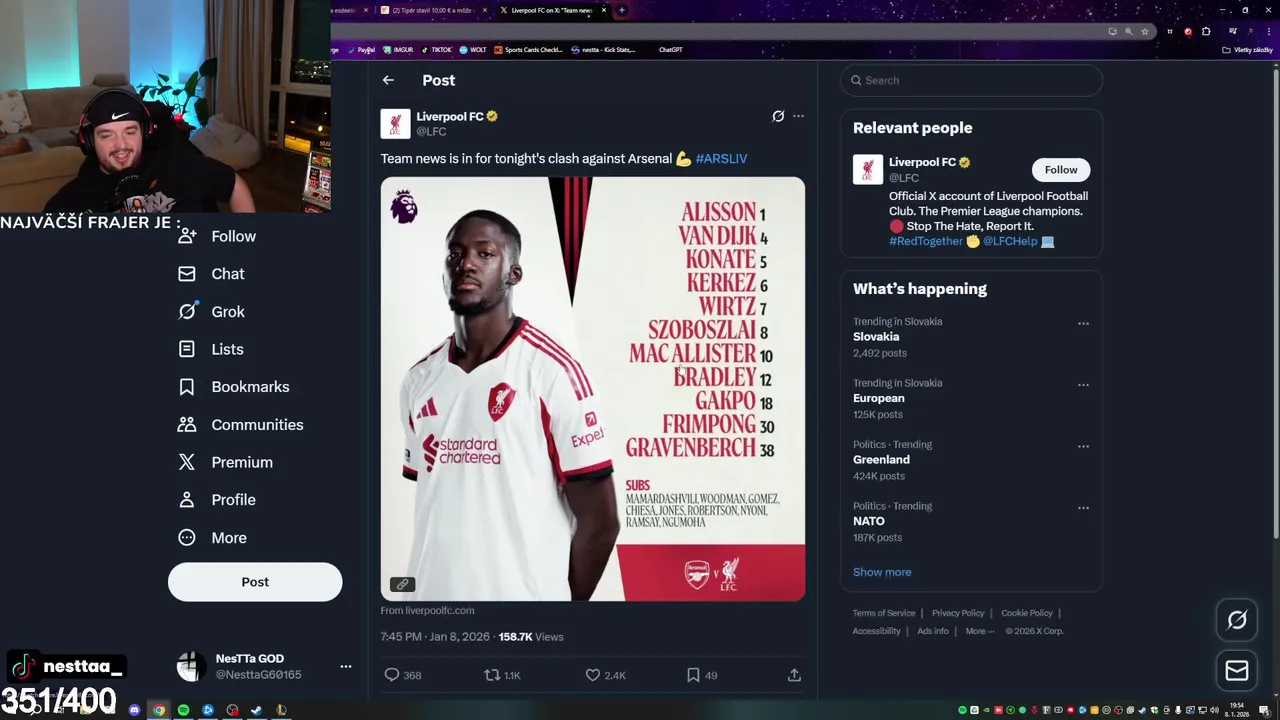Open Terms of Service link
This screenshot has height=720, width=1280.
[x=884, y=613]
